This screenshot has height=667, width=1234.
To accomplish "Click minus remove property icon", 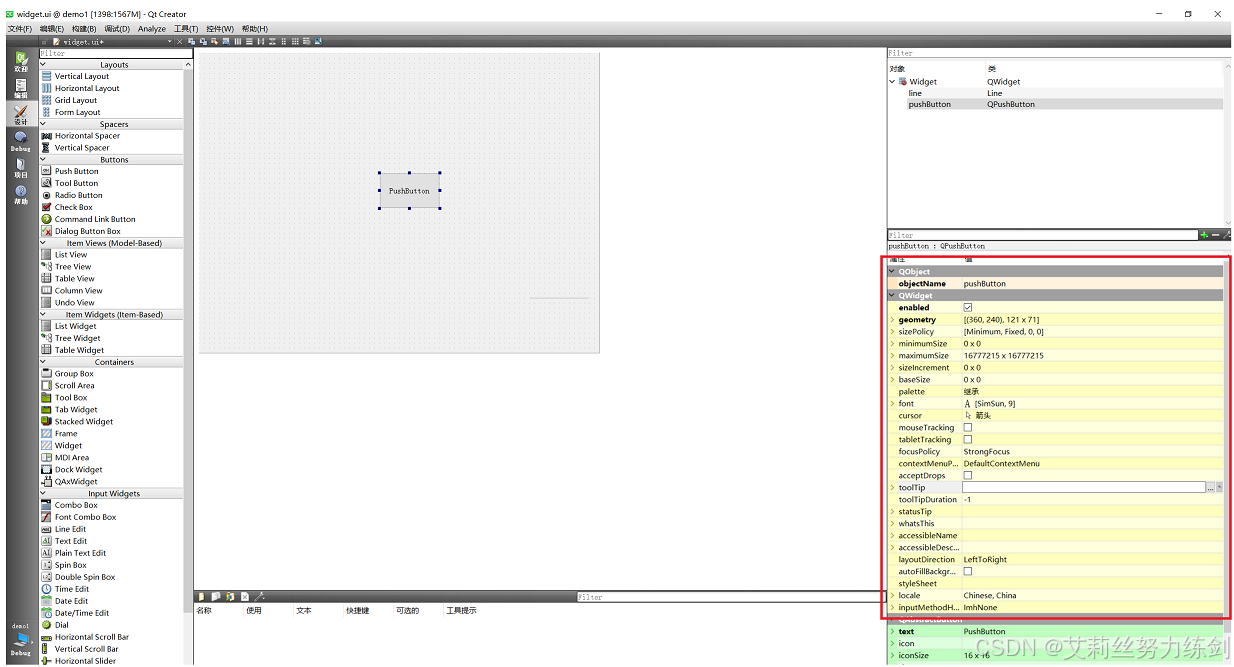I will click(1216, 235).
